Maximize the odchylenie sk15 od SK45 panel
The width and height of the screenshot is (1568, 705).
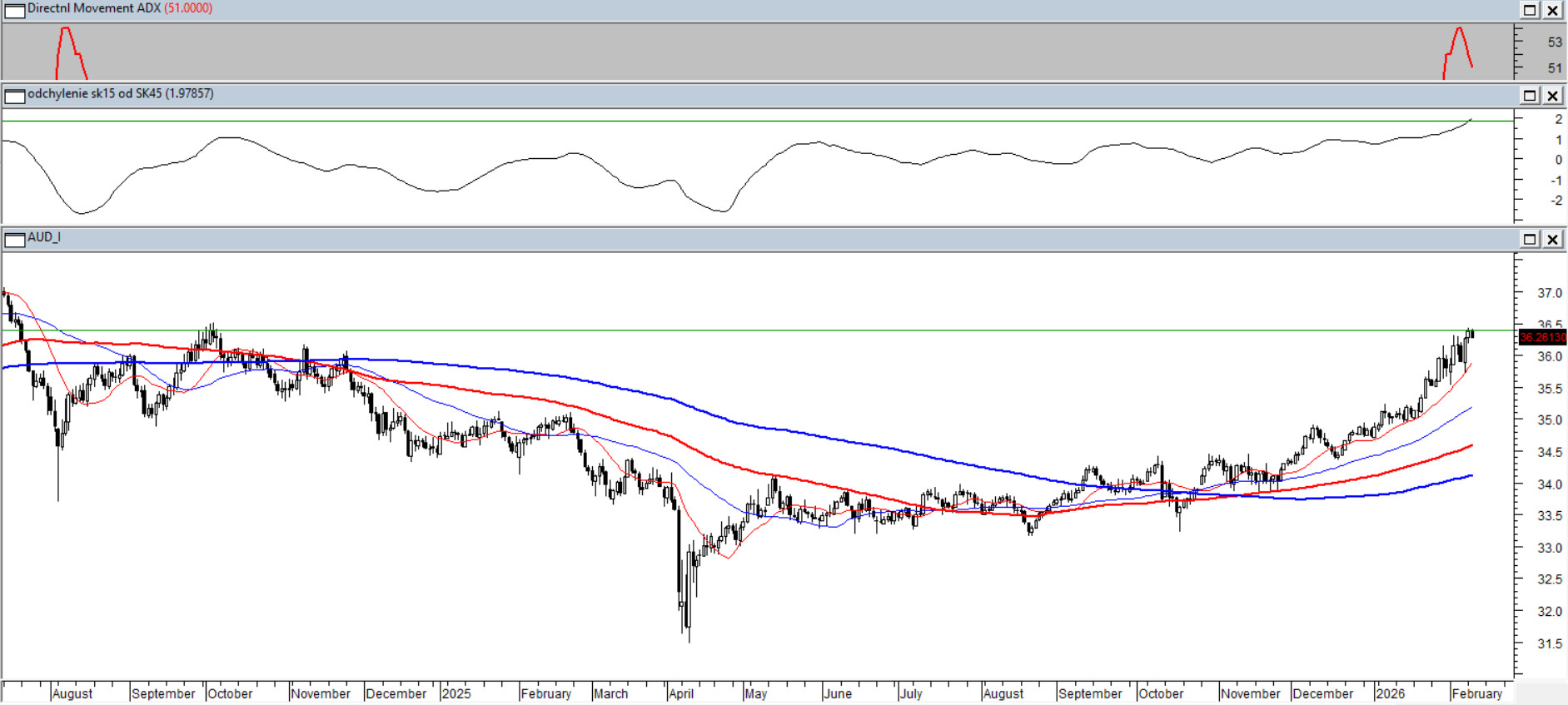click(x=1530, y=96)
